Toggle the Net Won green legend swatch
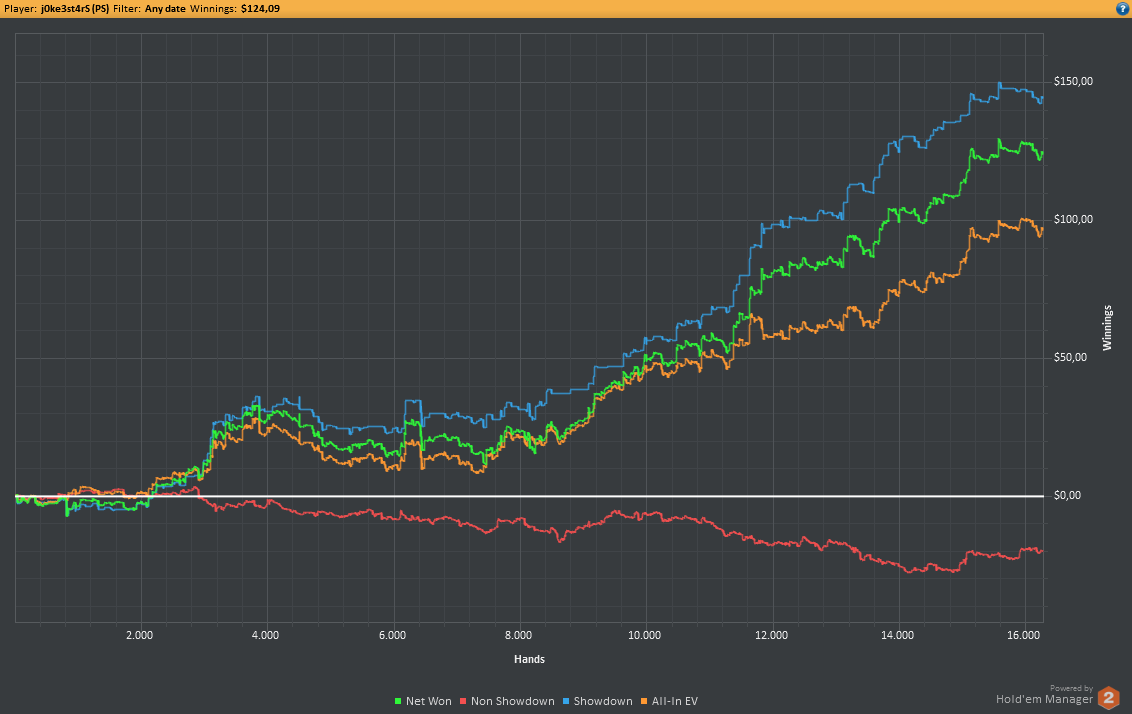The image size is (1132, 714). (398, 701)
